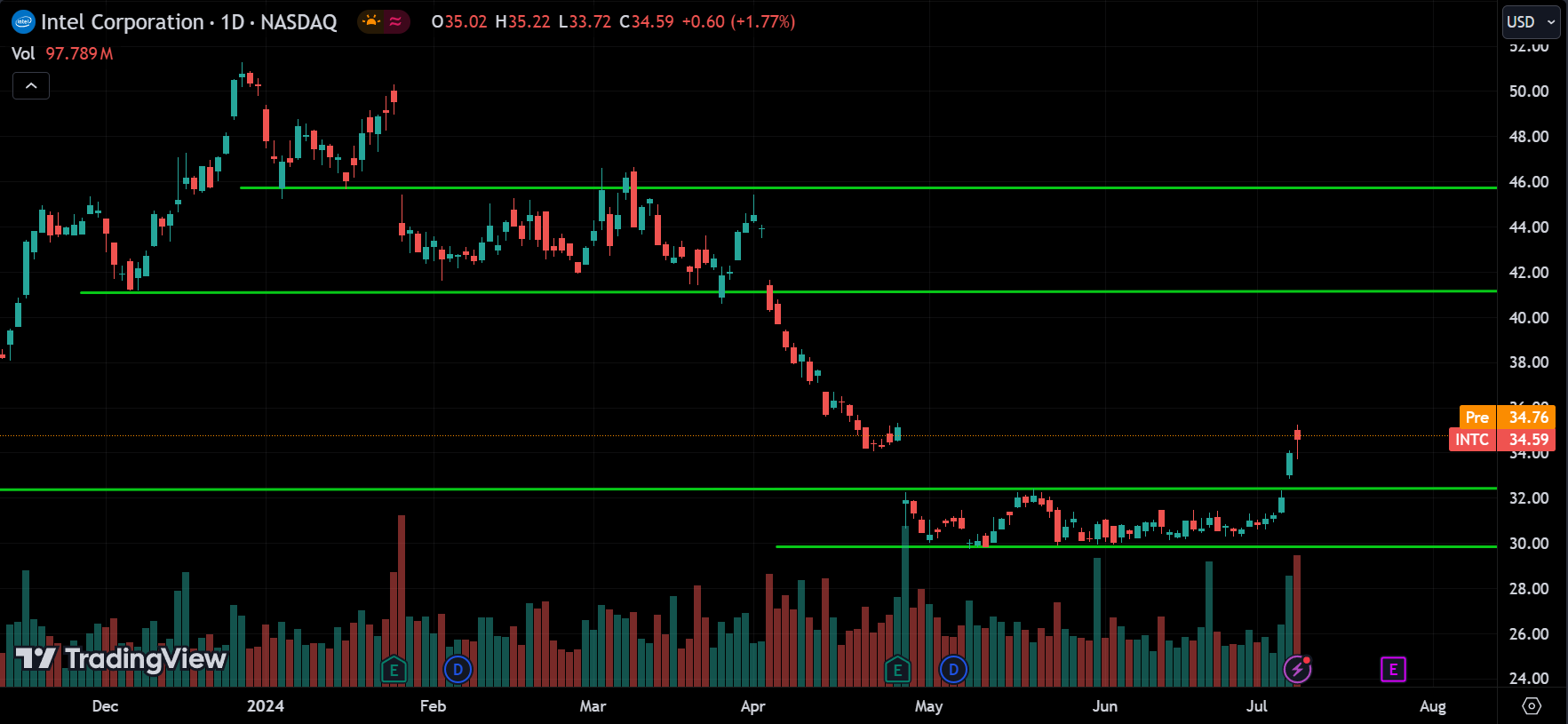Open the late April earnings E marker
1568x724 pixels.
(897, 670)
